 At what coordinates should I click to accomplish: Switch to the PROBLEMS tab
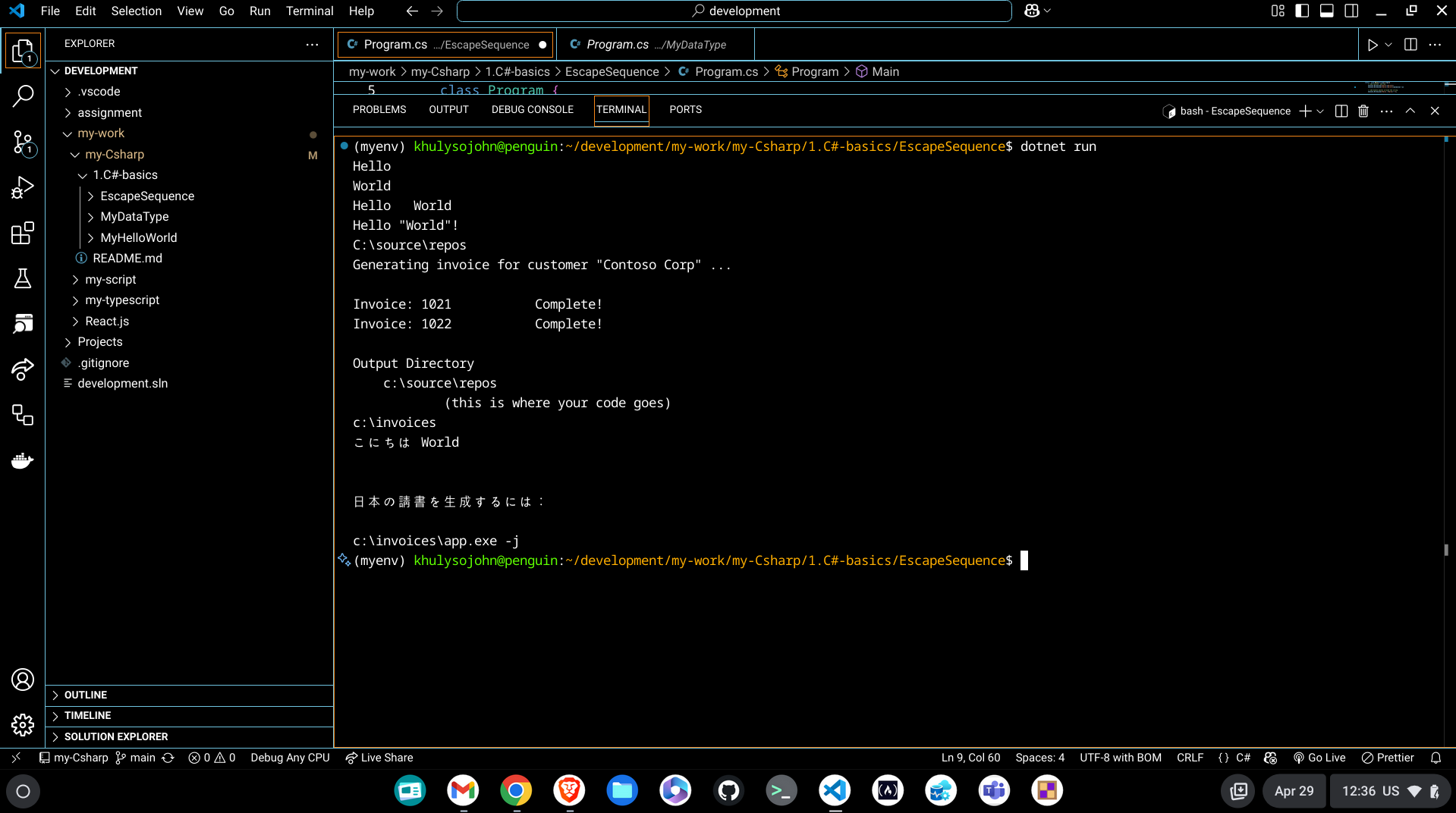point(379,109)
